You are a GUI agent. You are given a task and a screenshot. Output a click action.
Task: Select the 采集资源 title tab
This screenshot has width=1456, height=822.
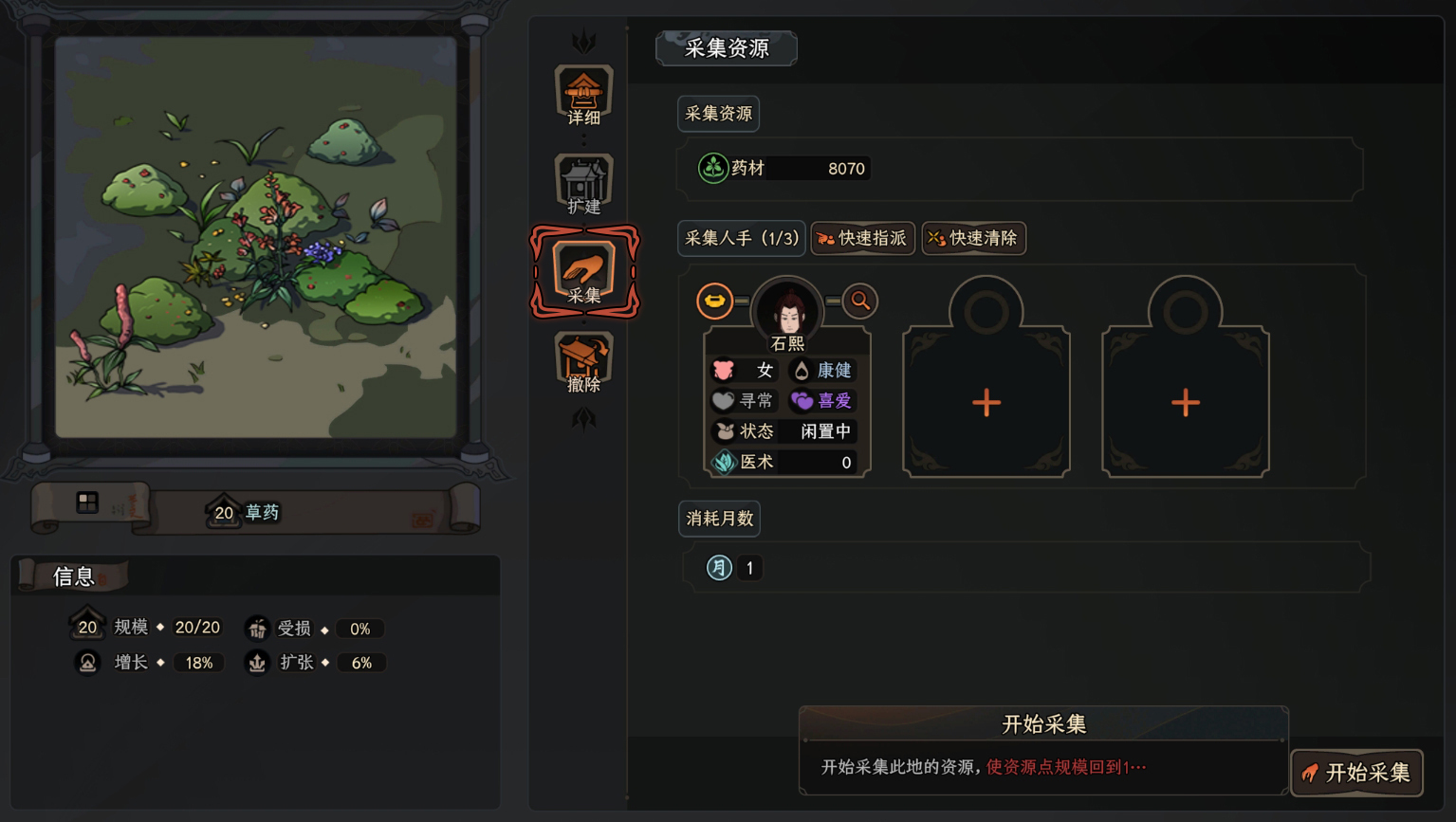point(727,48)
